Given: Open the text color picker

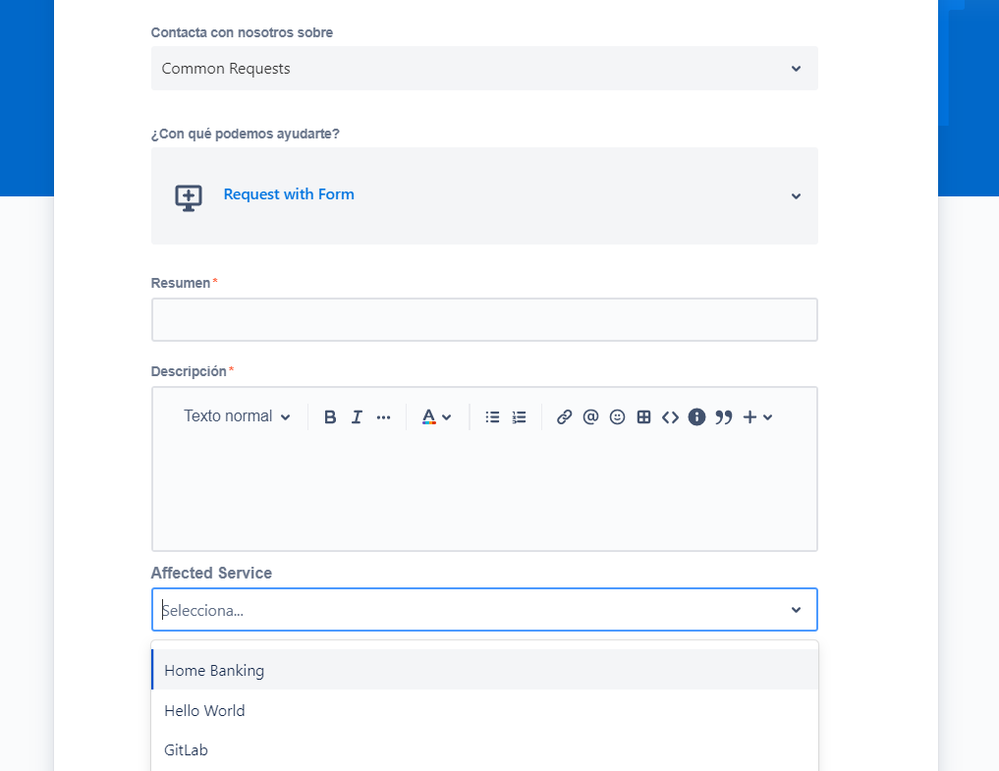Looking at the screenshot, I should click(436, 417).
